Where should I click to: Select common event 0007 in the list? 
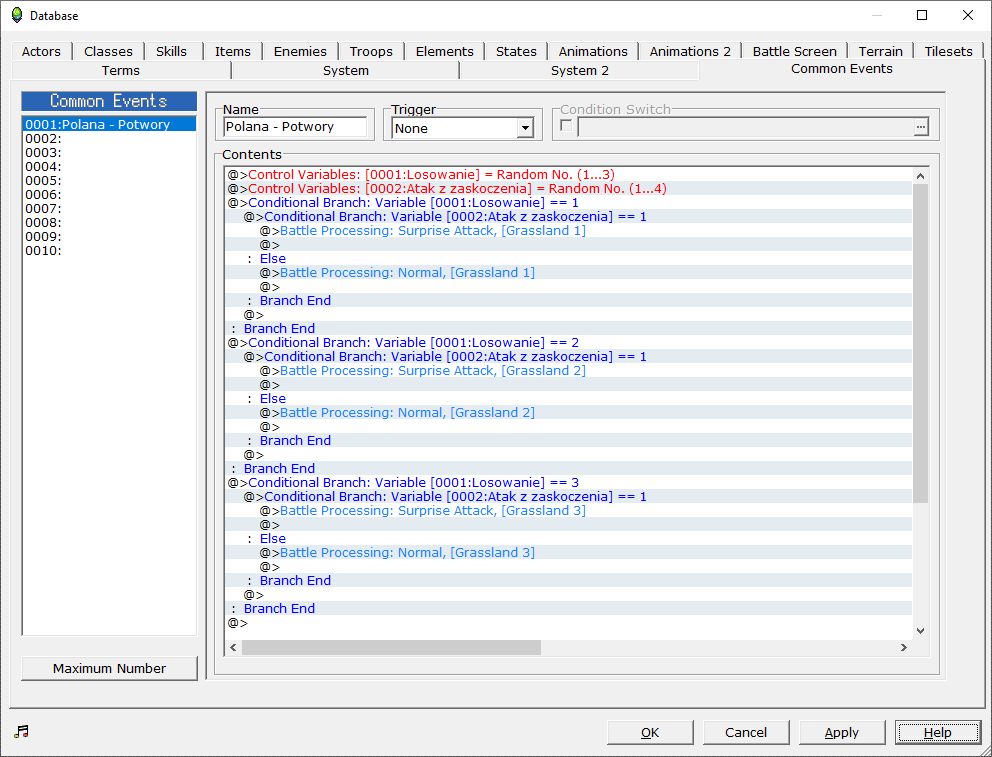(x=109, y=209)
